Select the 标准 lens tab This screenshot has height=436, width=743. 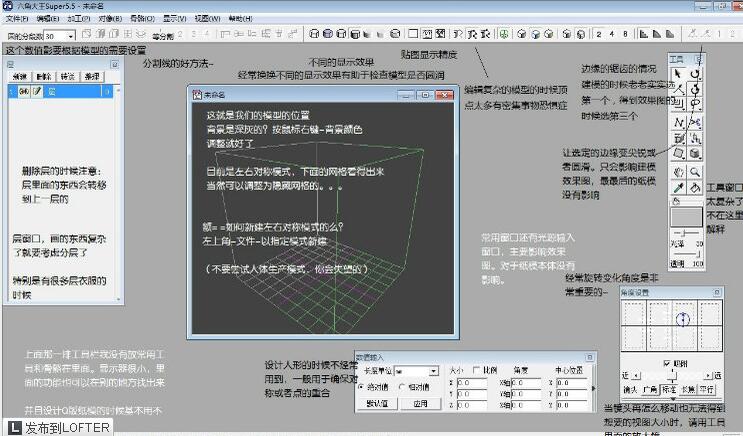[x=669, y=390]
